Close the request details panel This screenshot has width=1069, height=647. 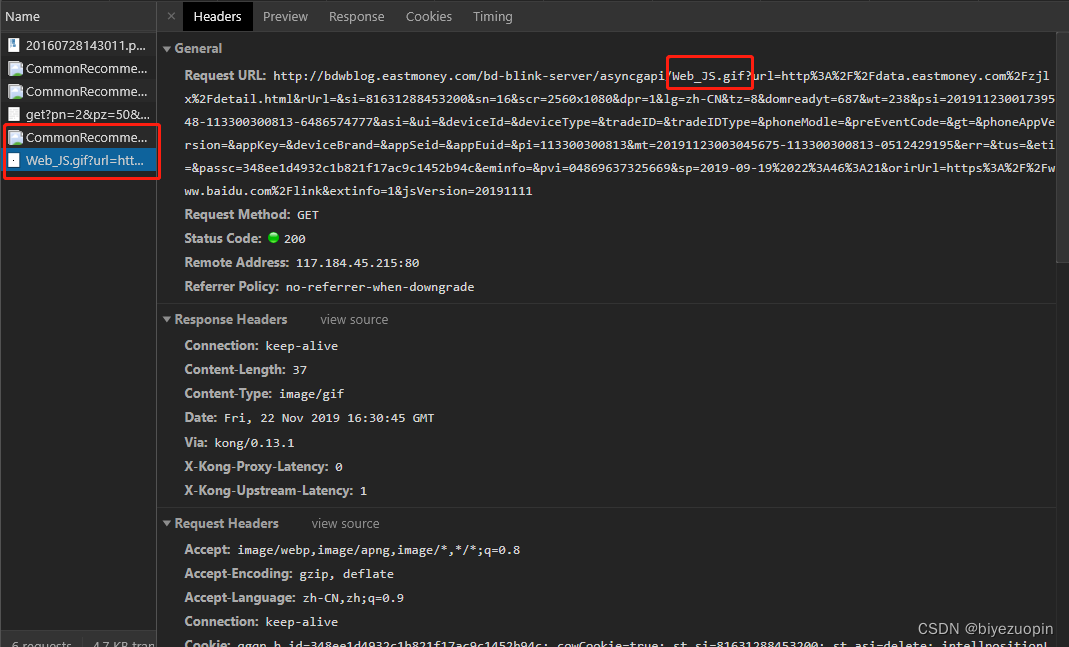point(171,16)
